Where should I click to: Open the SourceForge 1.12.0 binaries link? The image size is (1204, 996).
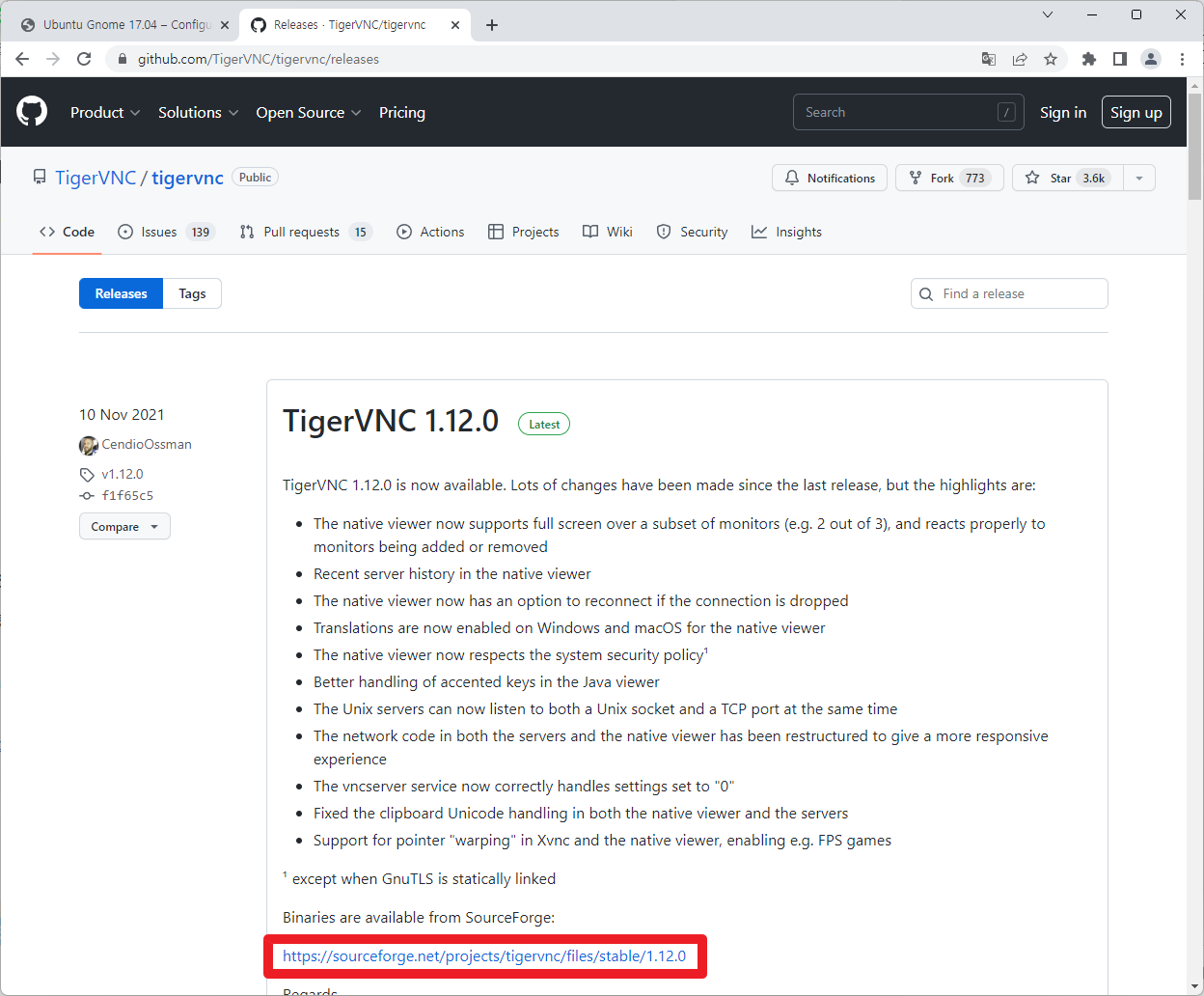tap(484, 956)
